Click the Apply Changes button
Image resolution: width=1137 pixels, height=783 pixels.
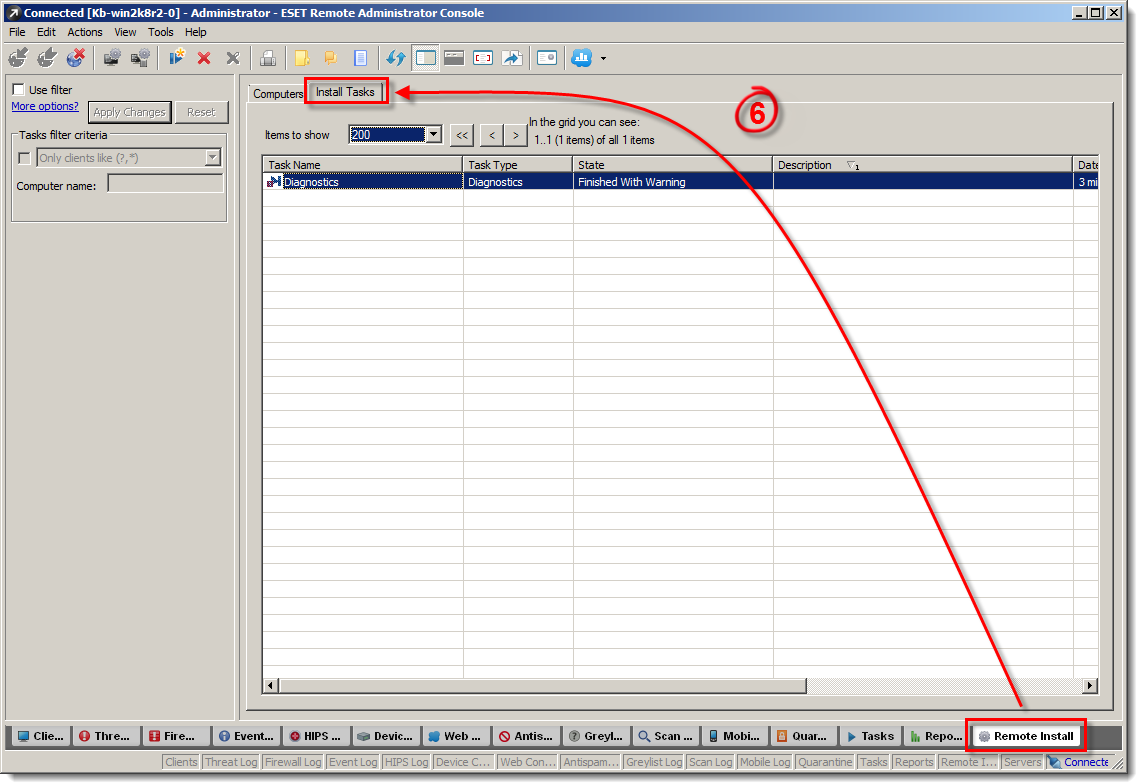pos(130,112)
